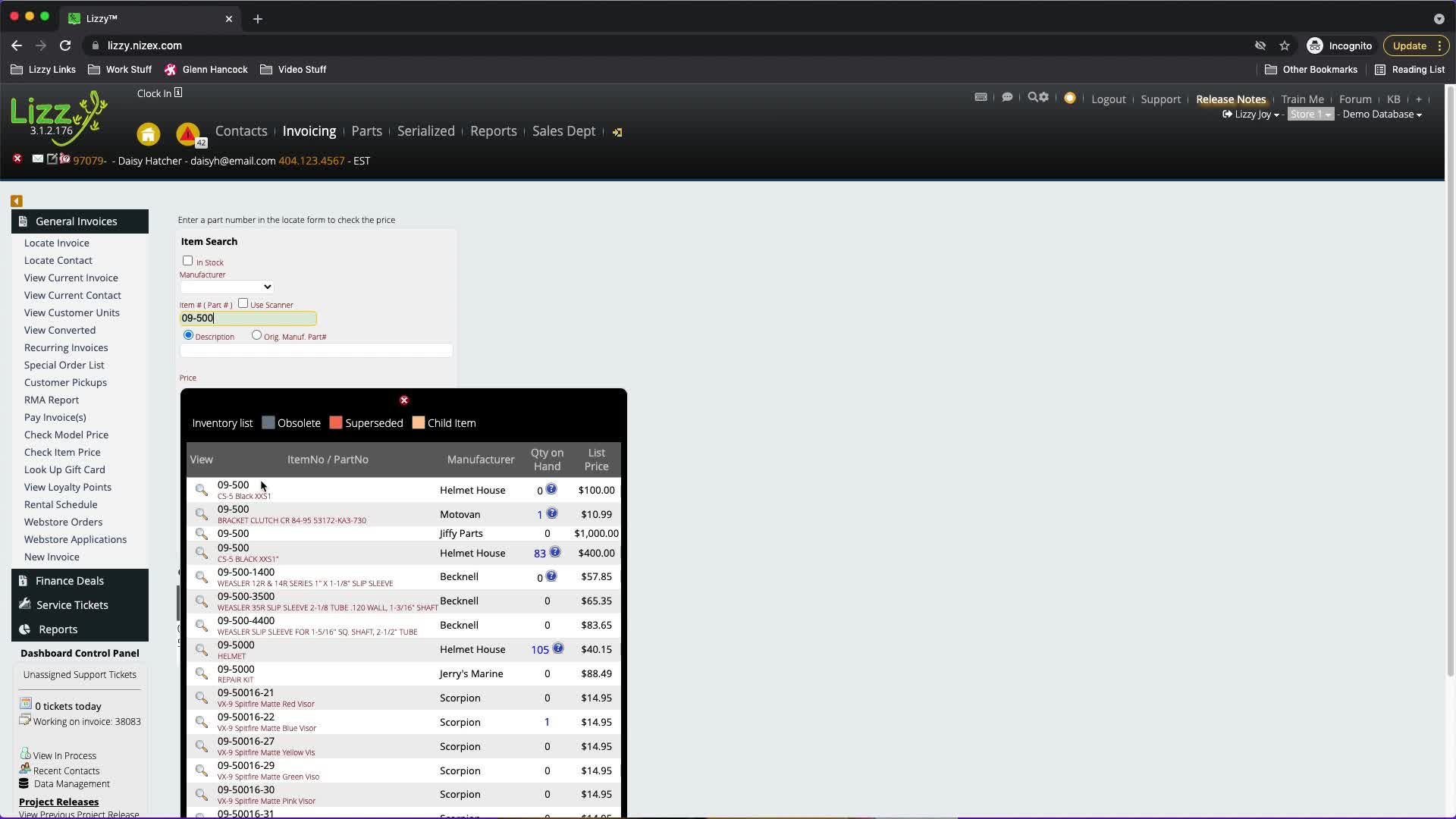Enable the In Stock checkbox

[x=187, y=261]
